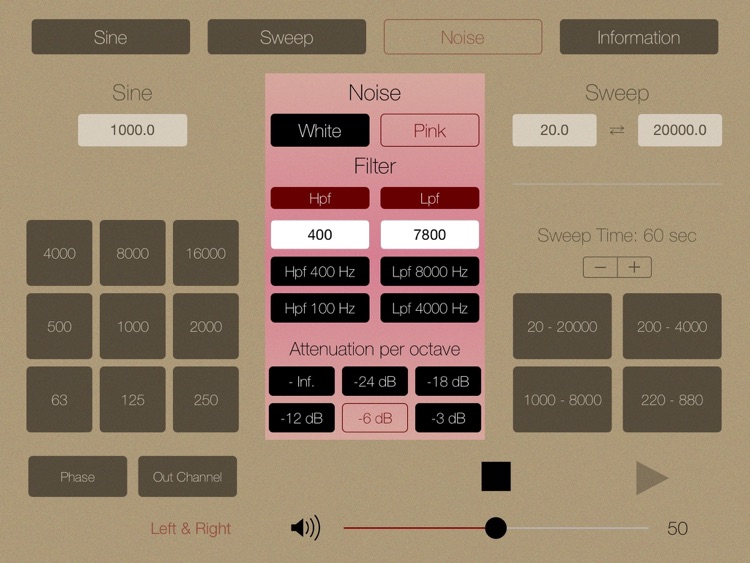750x563 pixels.
Task: Tap the 1000 sine preset button
Action: (132, 326)
